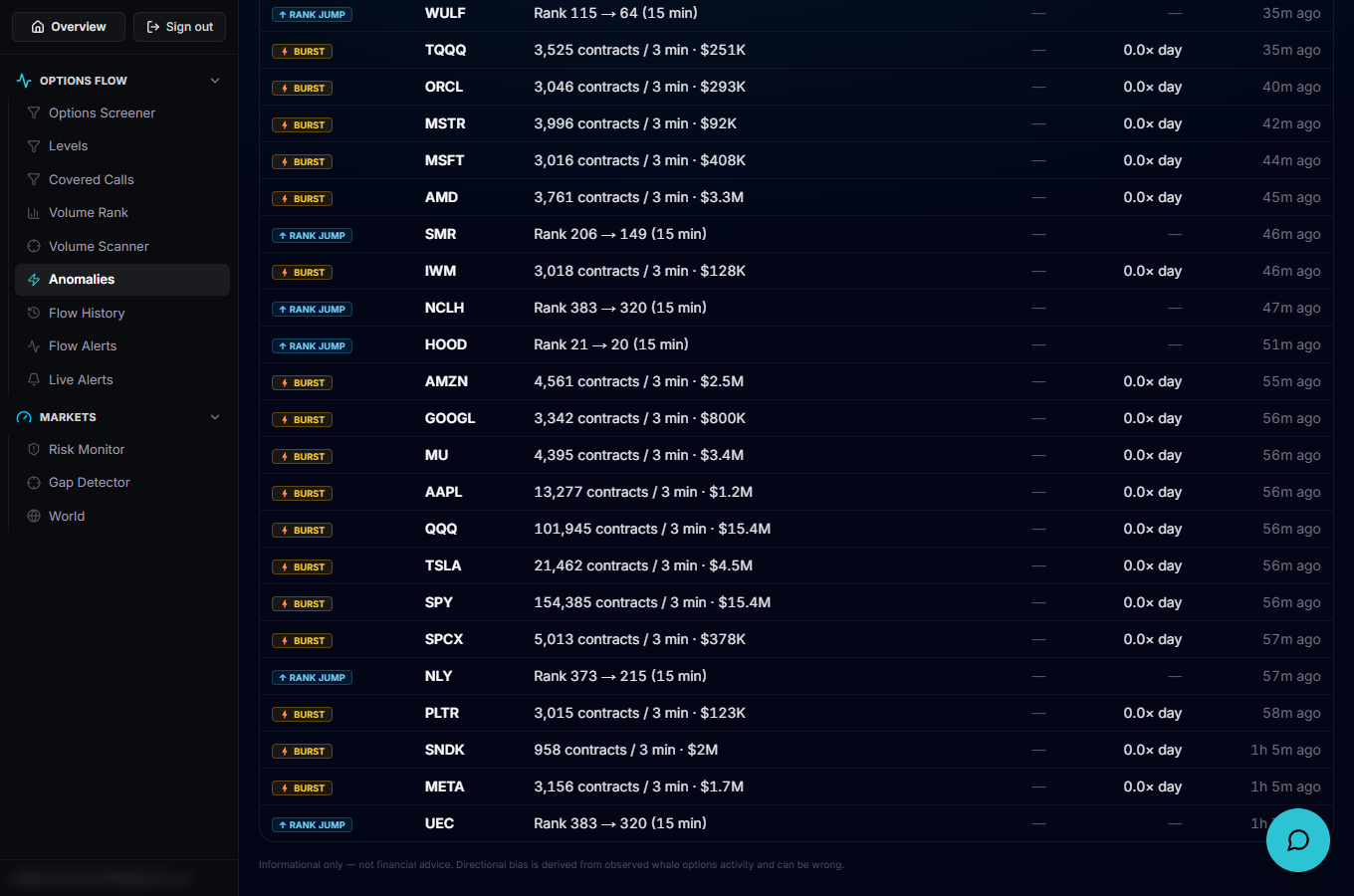Click "0.0× day" on the SPY row
The height and width of the screenshot is (896, 1354).
click(1153, 602)
